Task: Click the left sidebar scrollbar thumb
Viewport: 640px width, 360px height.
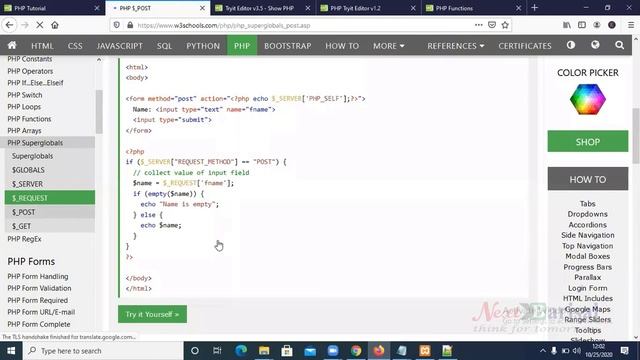Action: pyautogui.click(x=99, y=111)
